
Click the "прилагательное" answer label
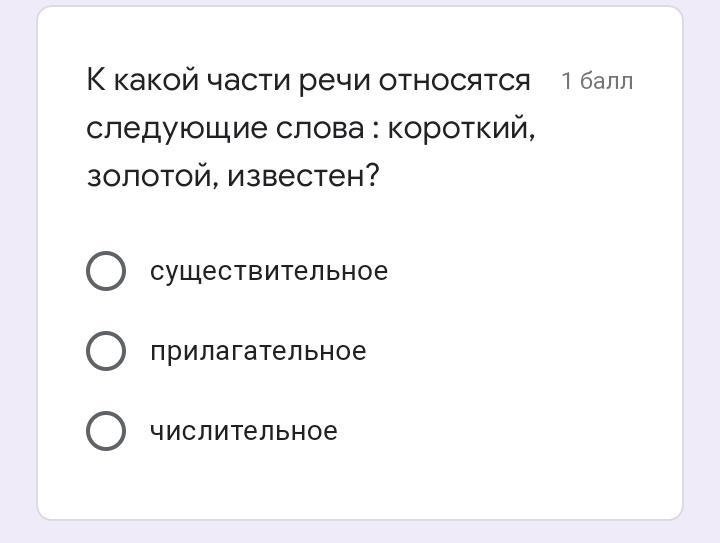tap(258, 351)
